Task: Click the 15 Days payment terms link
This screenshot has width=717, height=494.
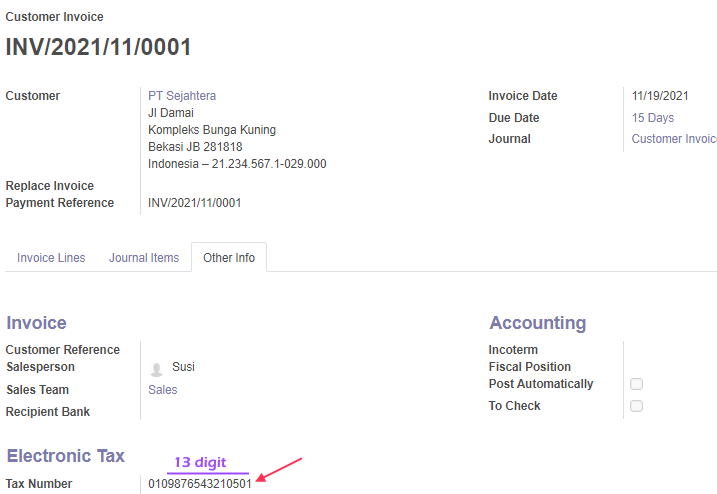Action: pyautogui.click(x=653, y=118)
